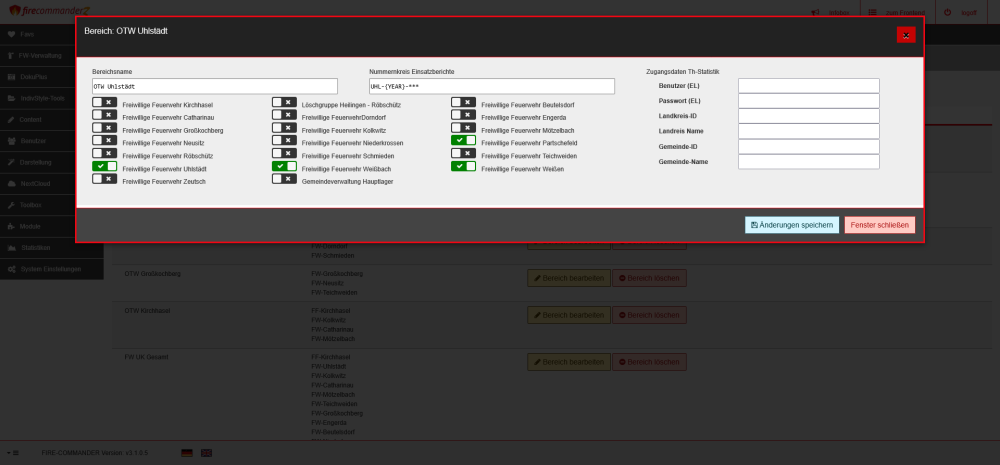Click the Fenster schließen button
The width and height of the screenshot is (1000, 465).
tap(879, 225)
